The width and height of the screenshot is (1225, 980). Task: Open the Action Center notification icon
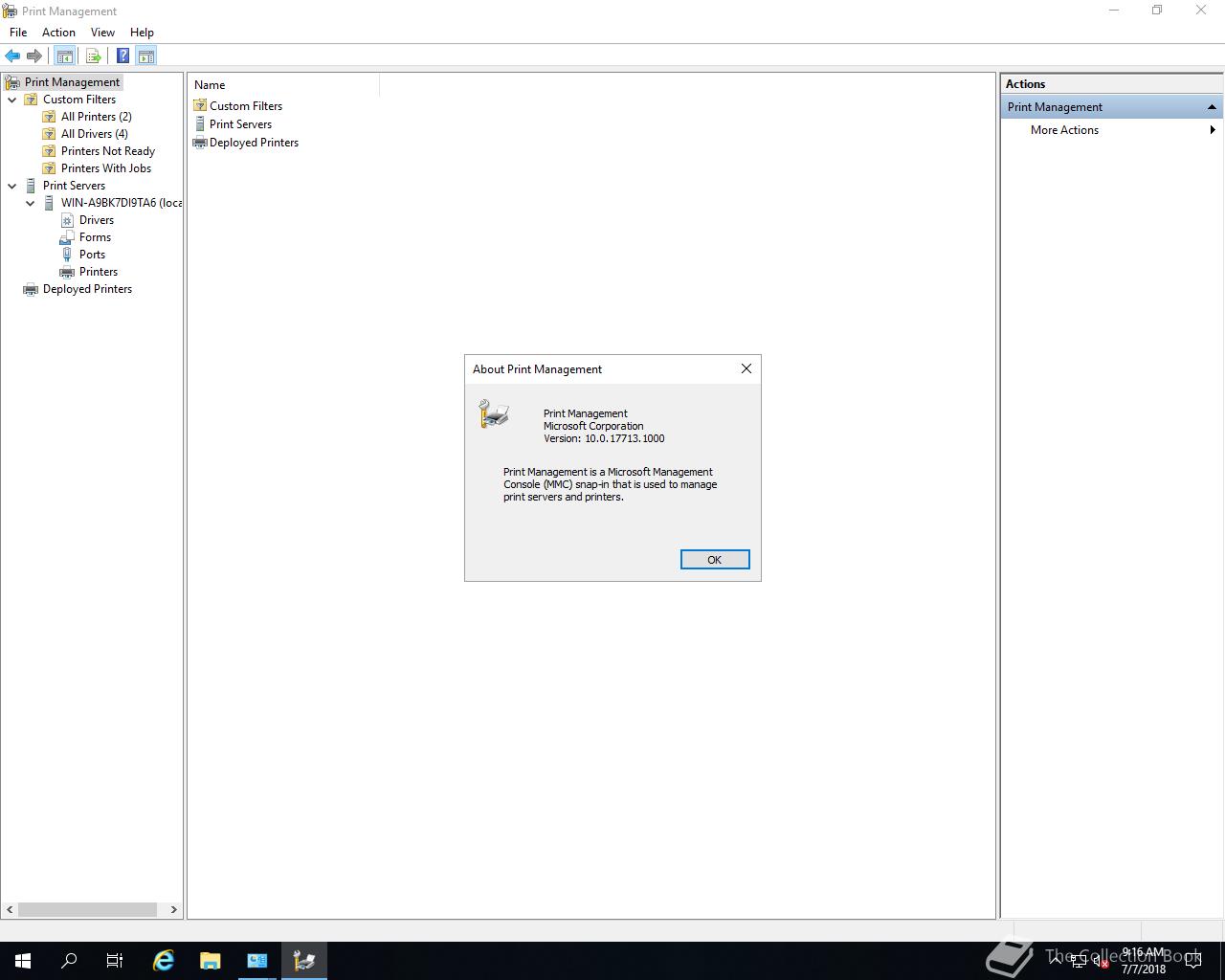tap(1192, 961)
